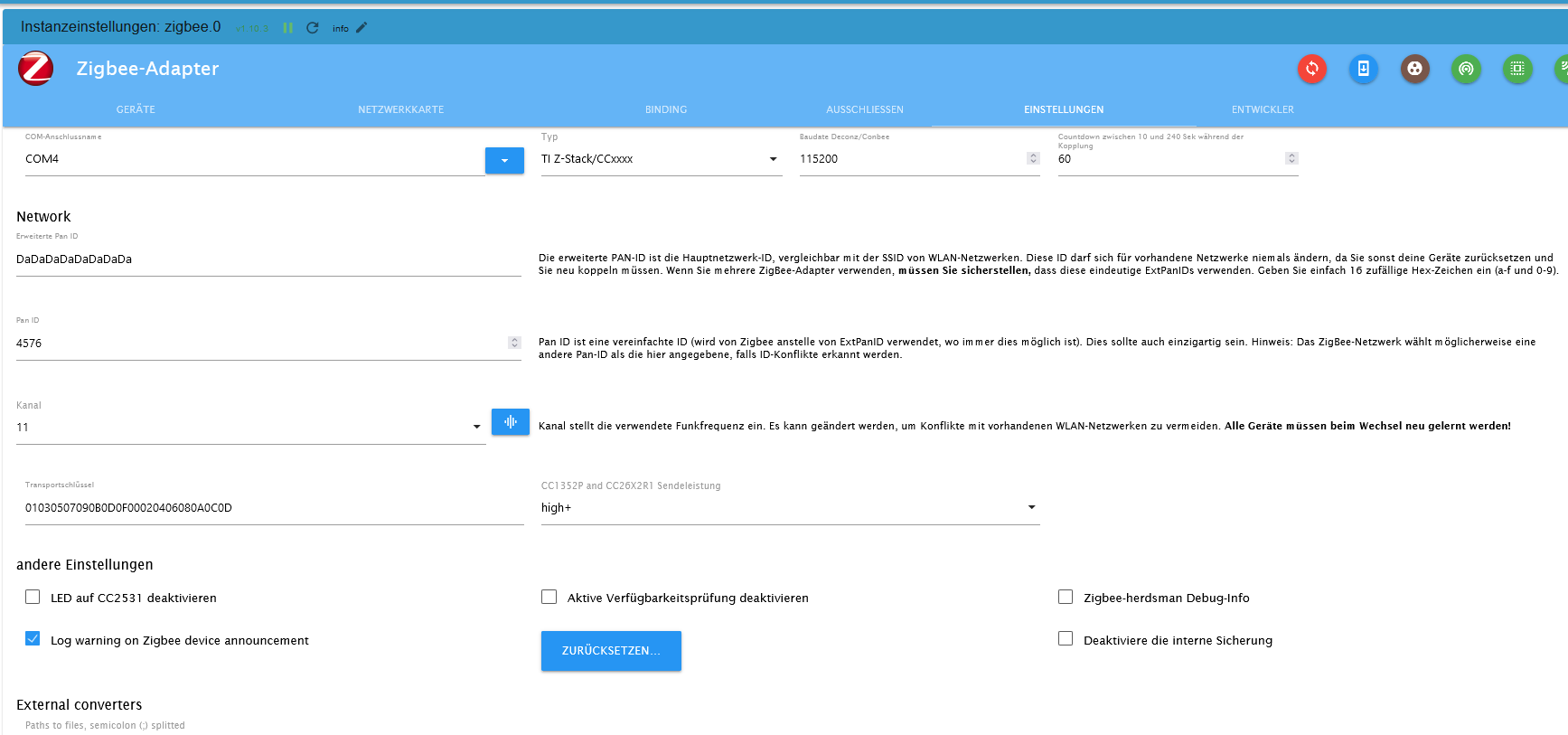Switch to the Geräte tab
Image resolution: width=1568 pixels, height=735 pixels.
[136, 109]
